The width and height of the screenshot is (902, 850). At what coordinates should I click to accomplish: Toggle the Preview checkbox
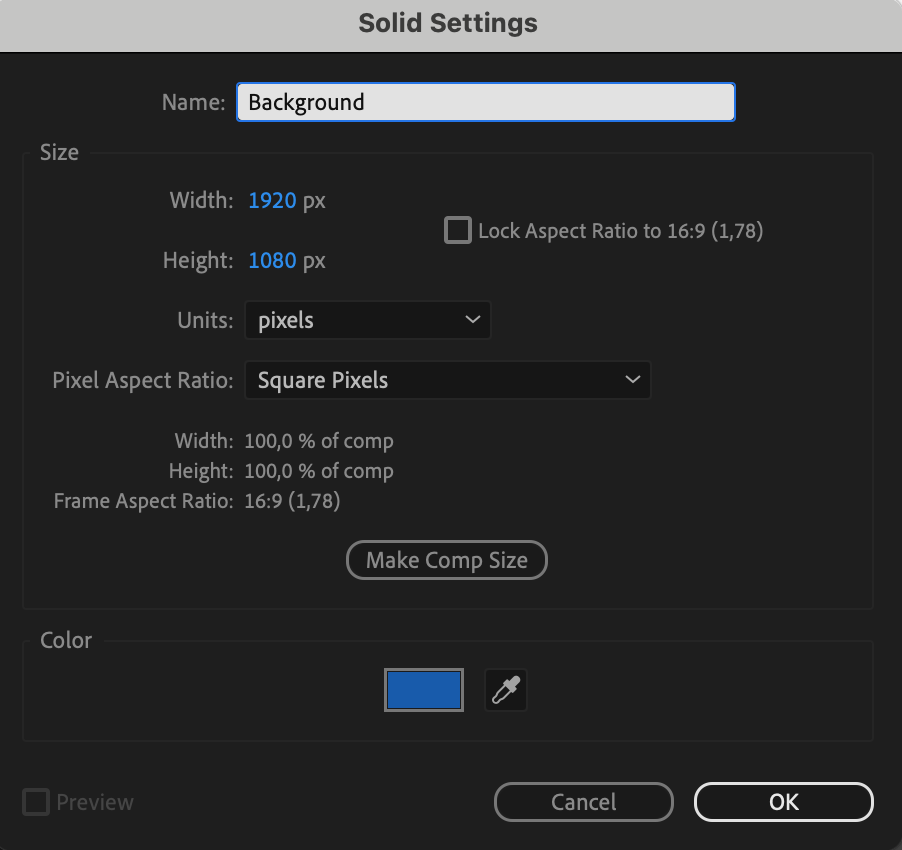36,802
